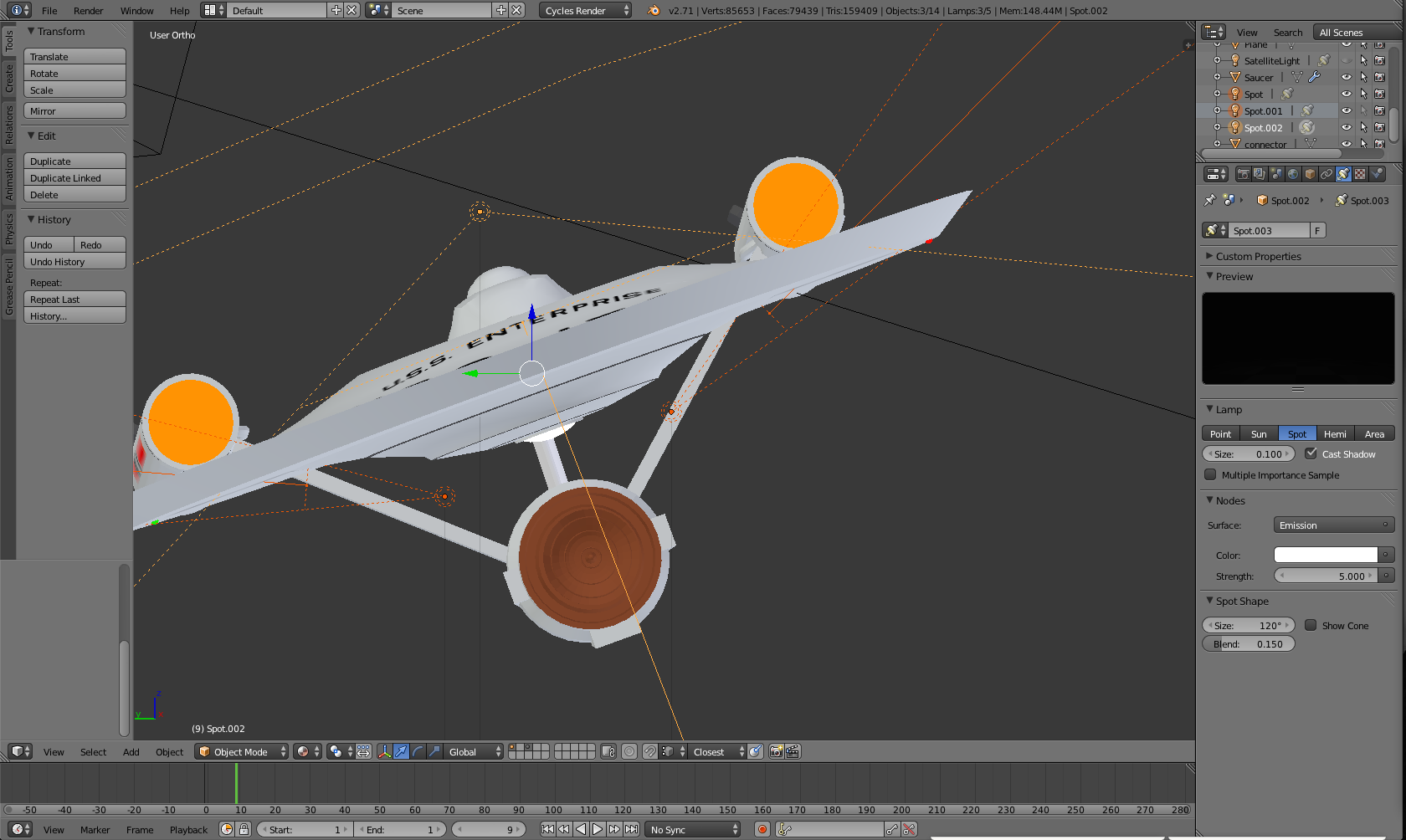The width and height of the screenshot is (1406, 840).
Task: Click the OpenGL render image camera icon
Action: [x=776, y=751]
